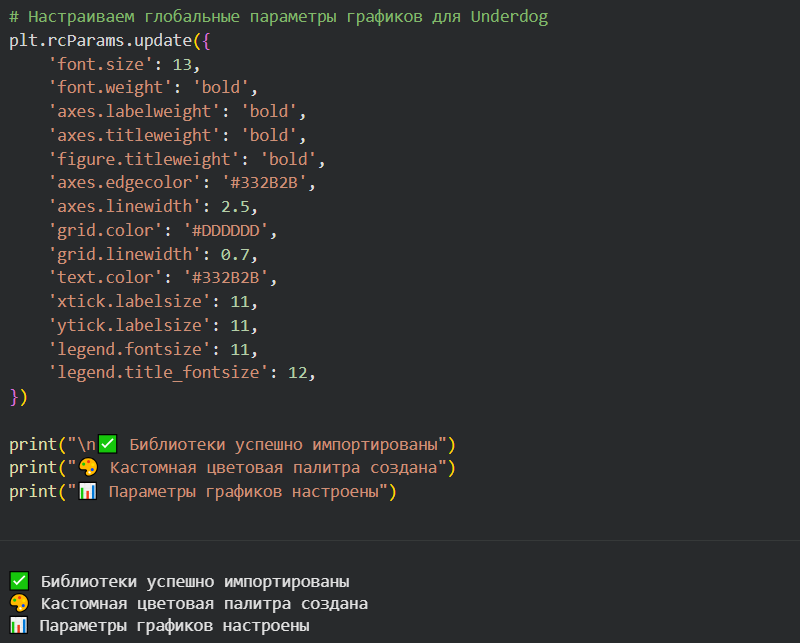Click the 'font.size' value 13

click(185, 64)
